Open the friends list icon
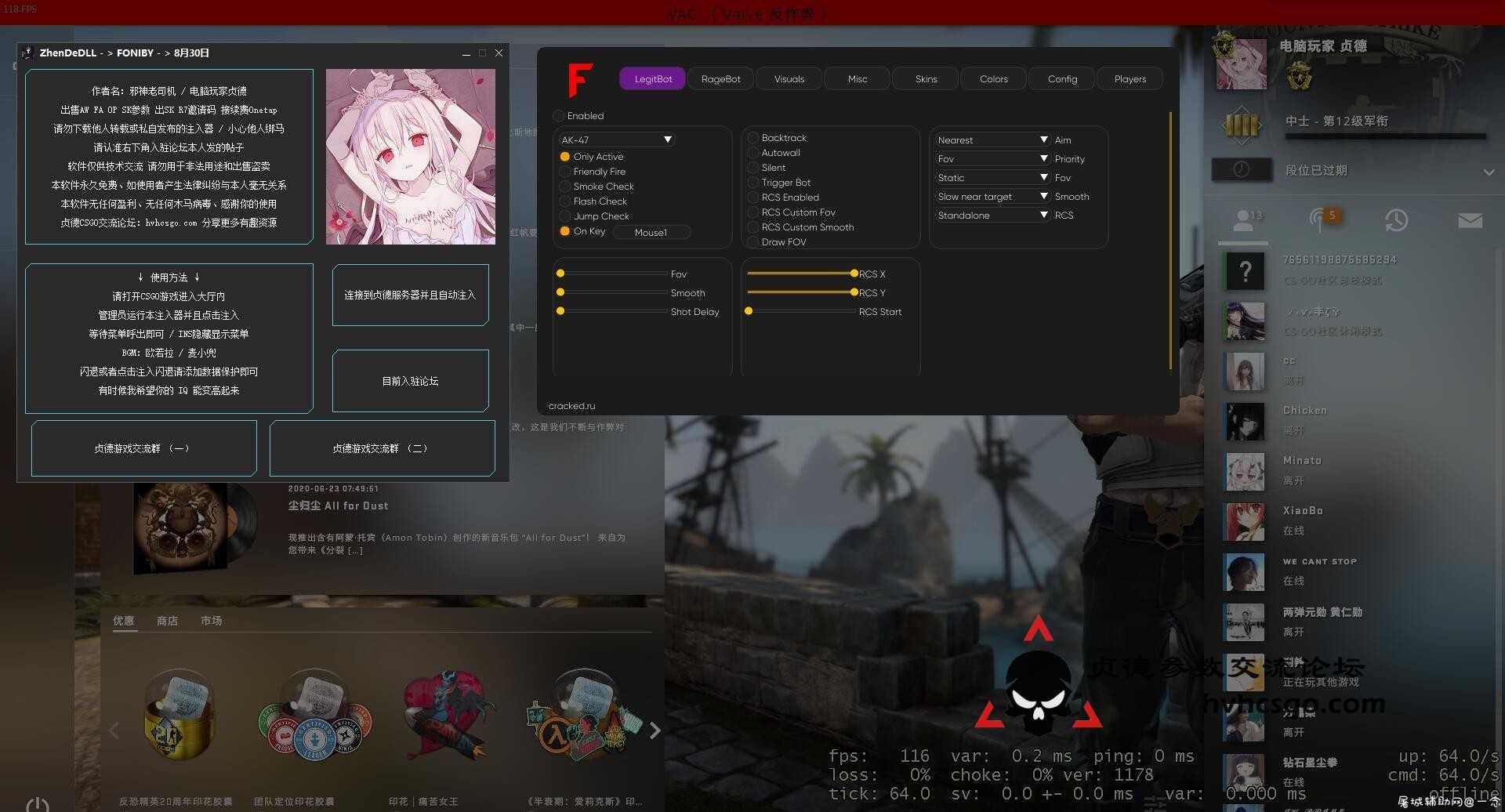1505x812 pixels. [1245, 220]
